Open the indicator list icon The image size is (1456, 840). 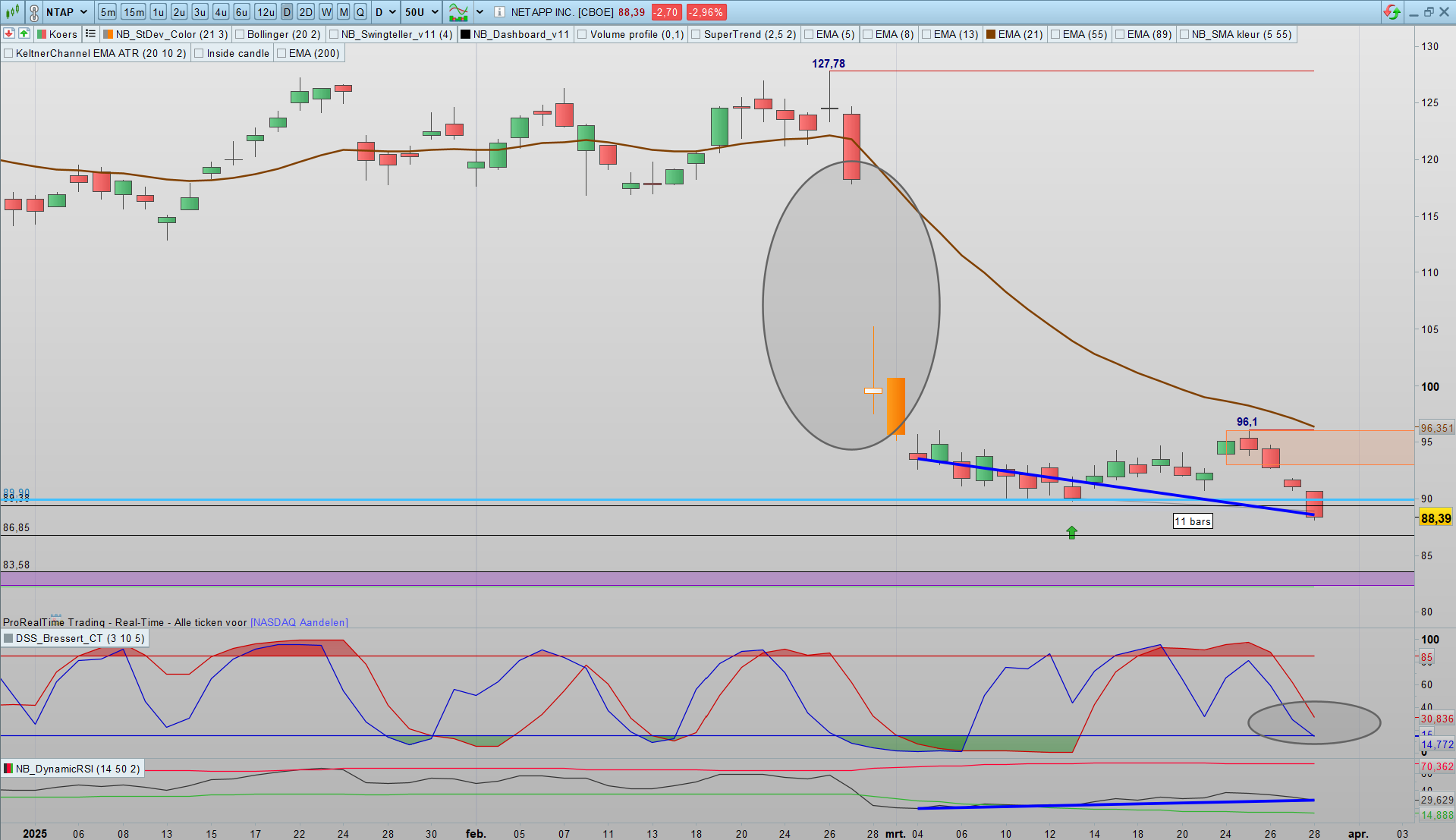click(x=90, y=33)
